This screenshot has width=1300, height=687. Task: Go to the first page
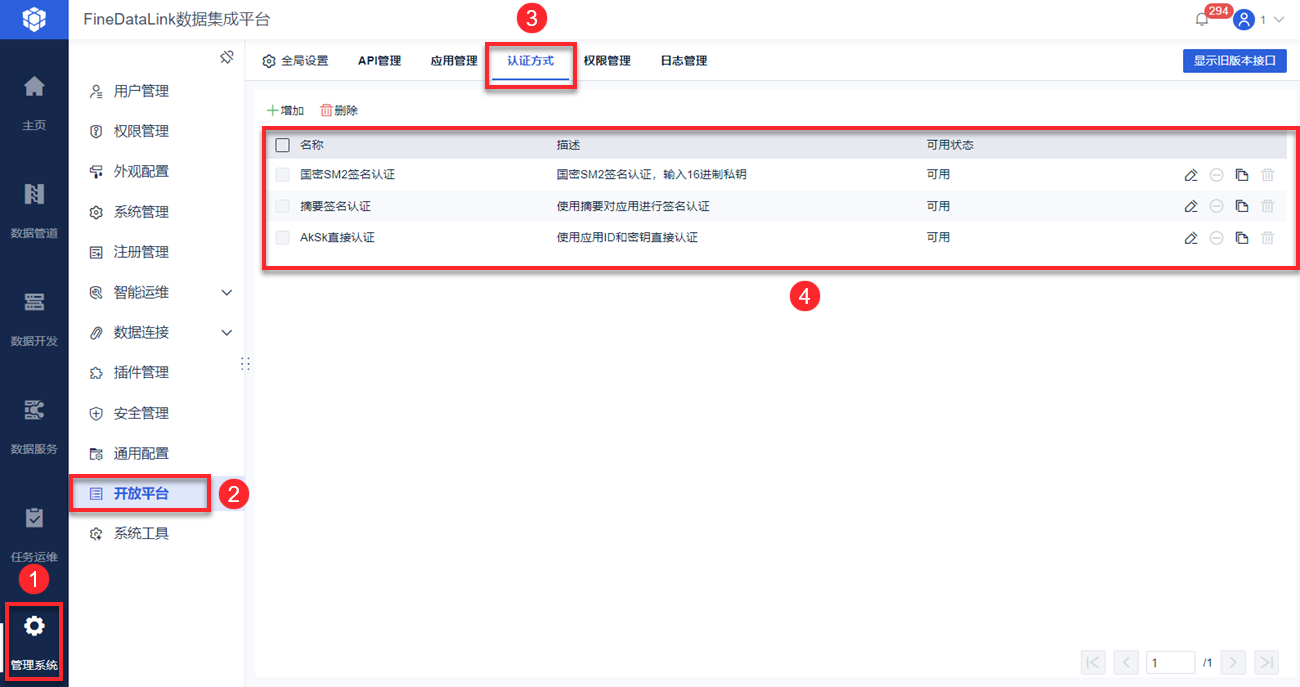pyautogui.click(x=1093, y=662)
